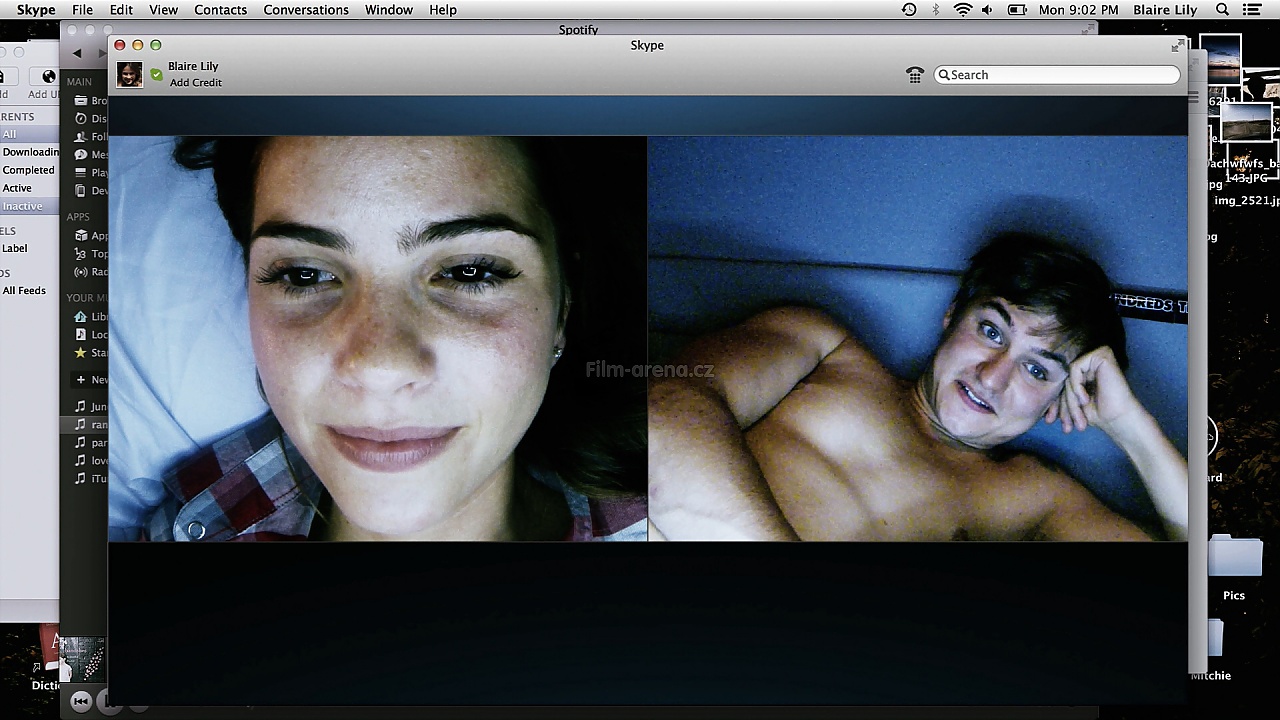Open the Notification Center list icon

click(x=1251, y=10)
